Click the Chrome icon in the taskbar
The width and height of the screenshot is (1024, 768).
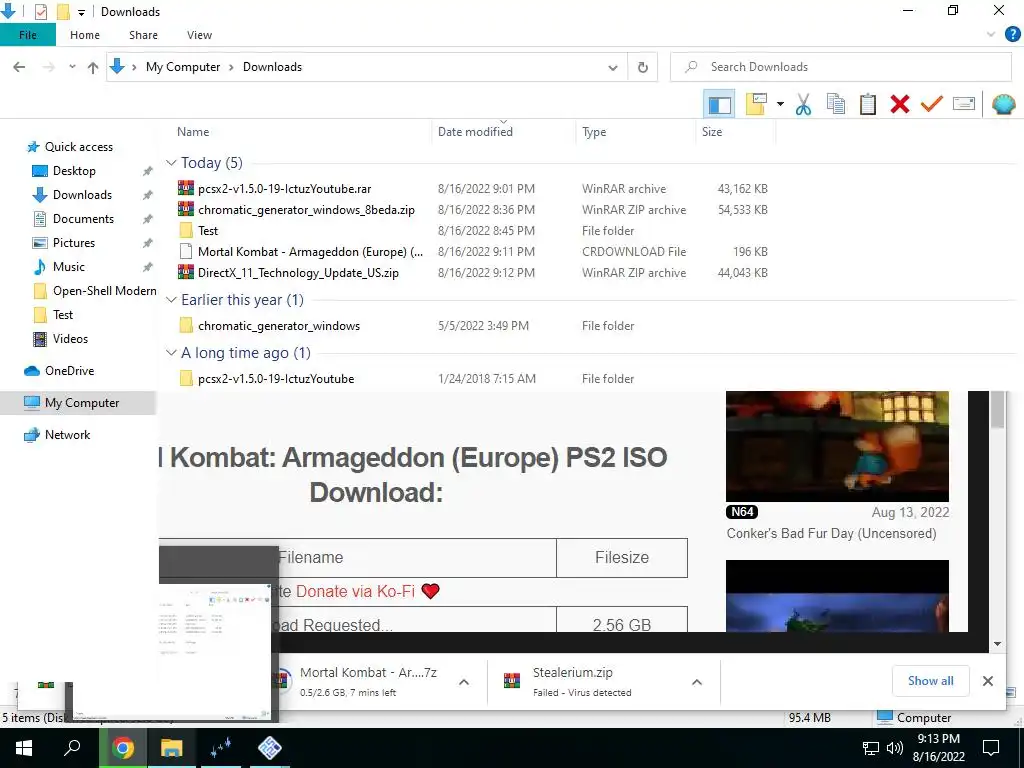[x=123, y=748]
